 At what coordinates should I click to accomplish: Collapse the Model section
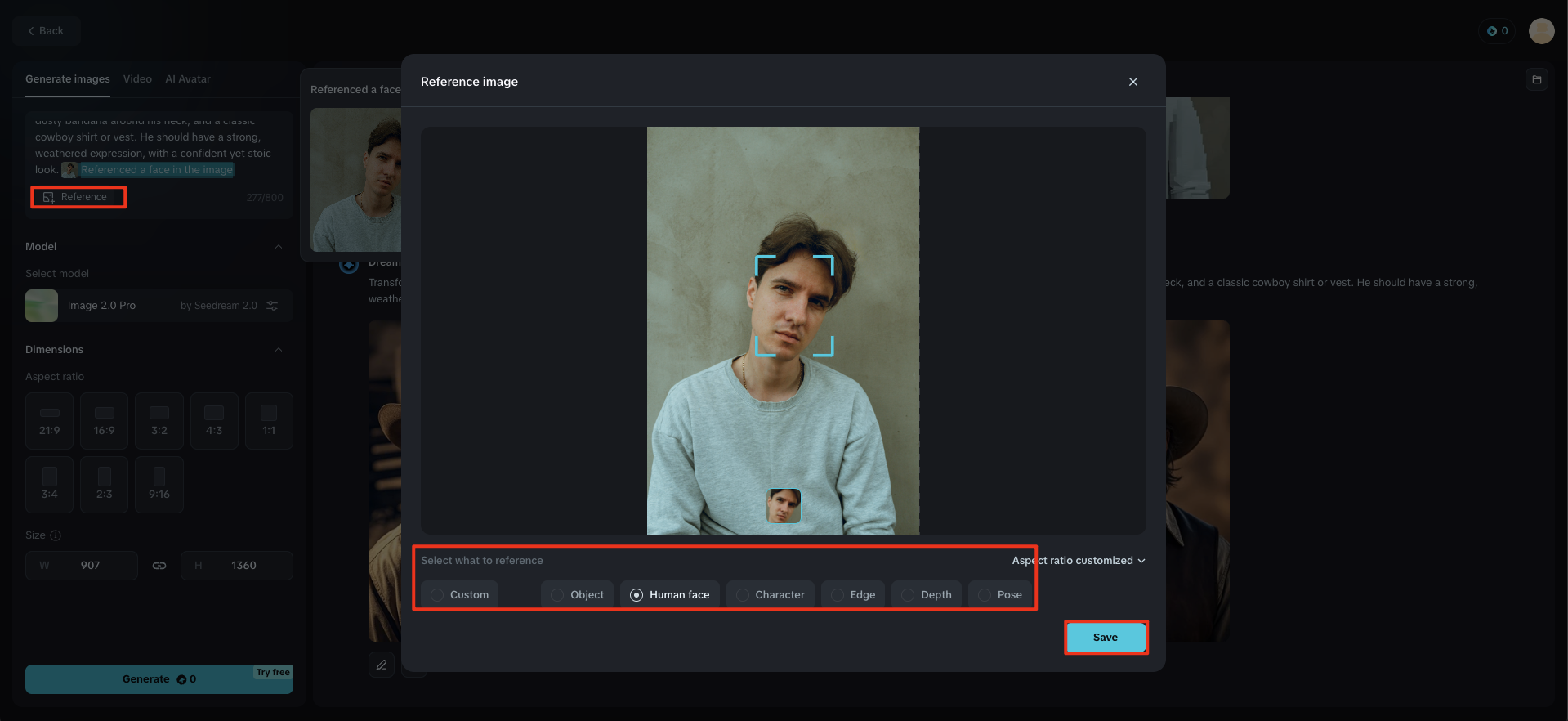tap(279, 247)
